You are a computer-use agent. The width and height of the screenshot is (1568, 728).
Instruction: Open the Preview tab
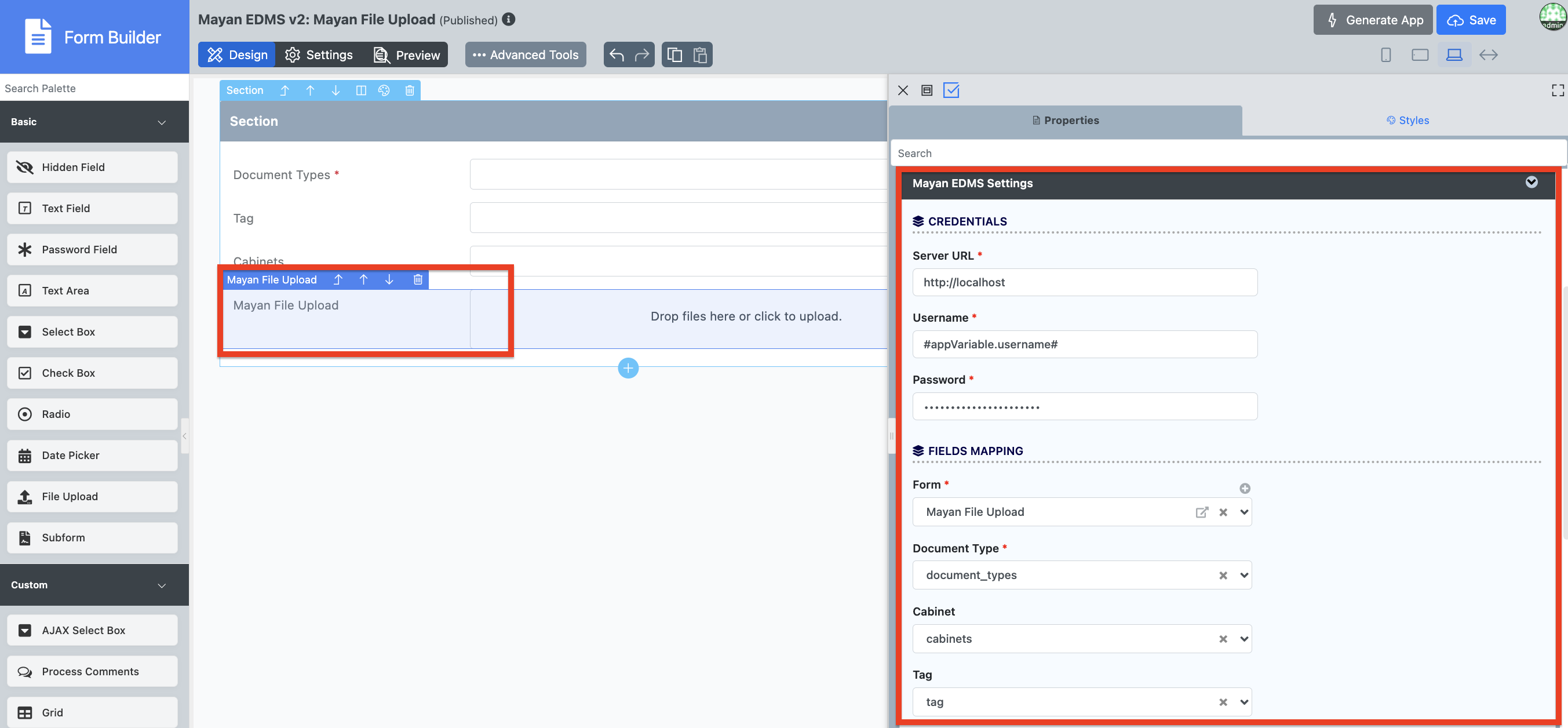click(406, 55)
